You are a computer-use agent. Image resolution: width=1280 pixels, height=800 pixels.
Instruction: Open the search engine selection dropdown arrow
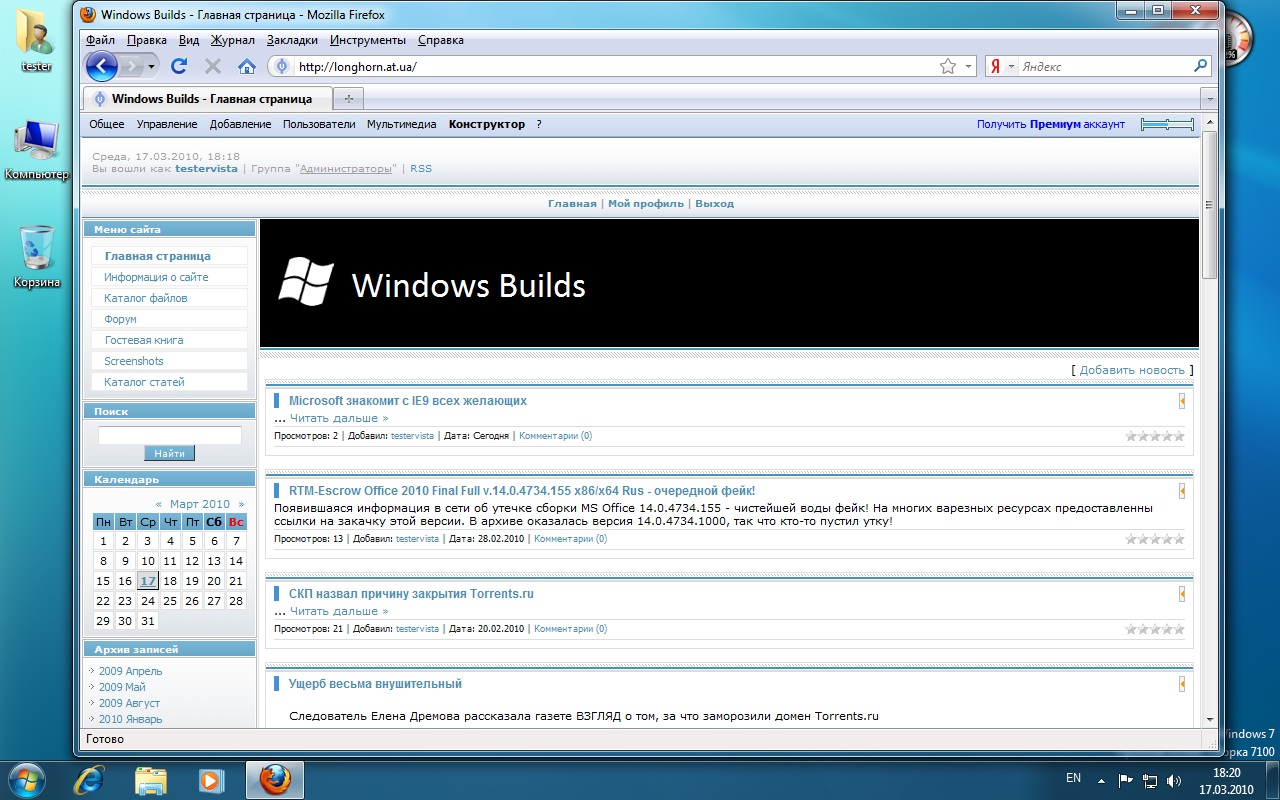pyautogui.click(x=1011, y=66)
